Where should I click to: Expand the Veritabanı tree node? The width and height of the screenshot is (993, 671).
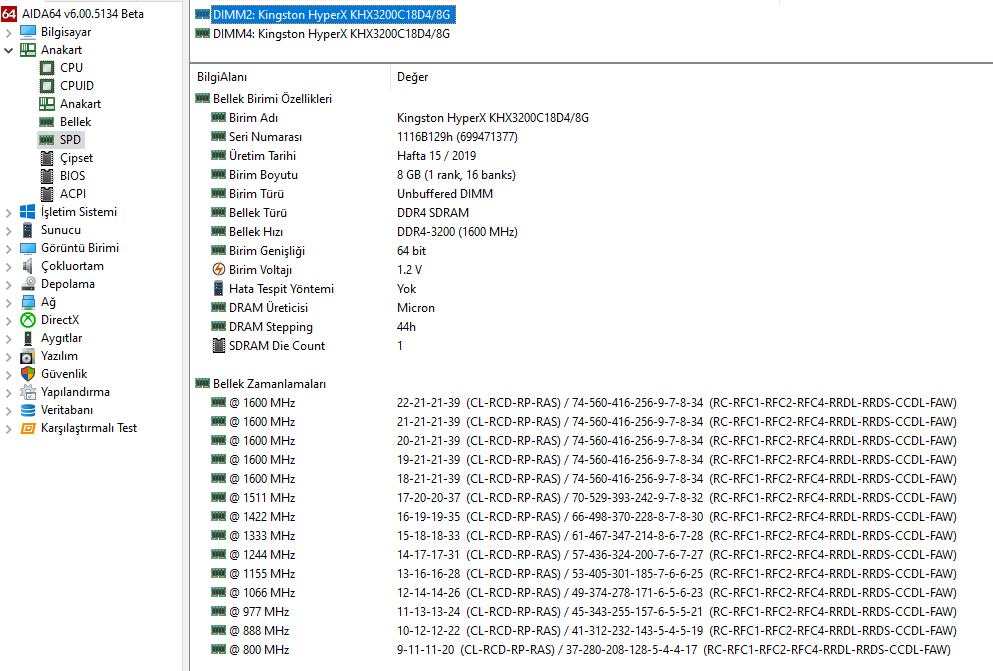9,411
